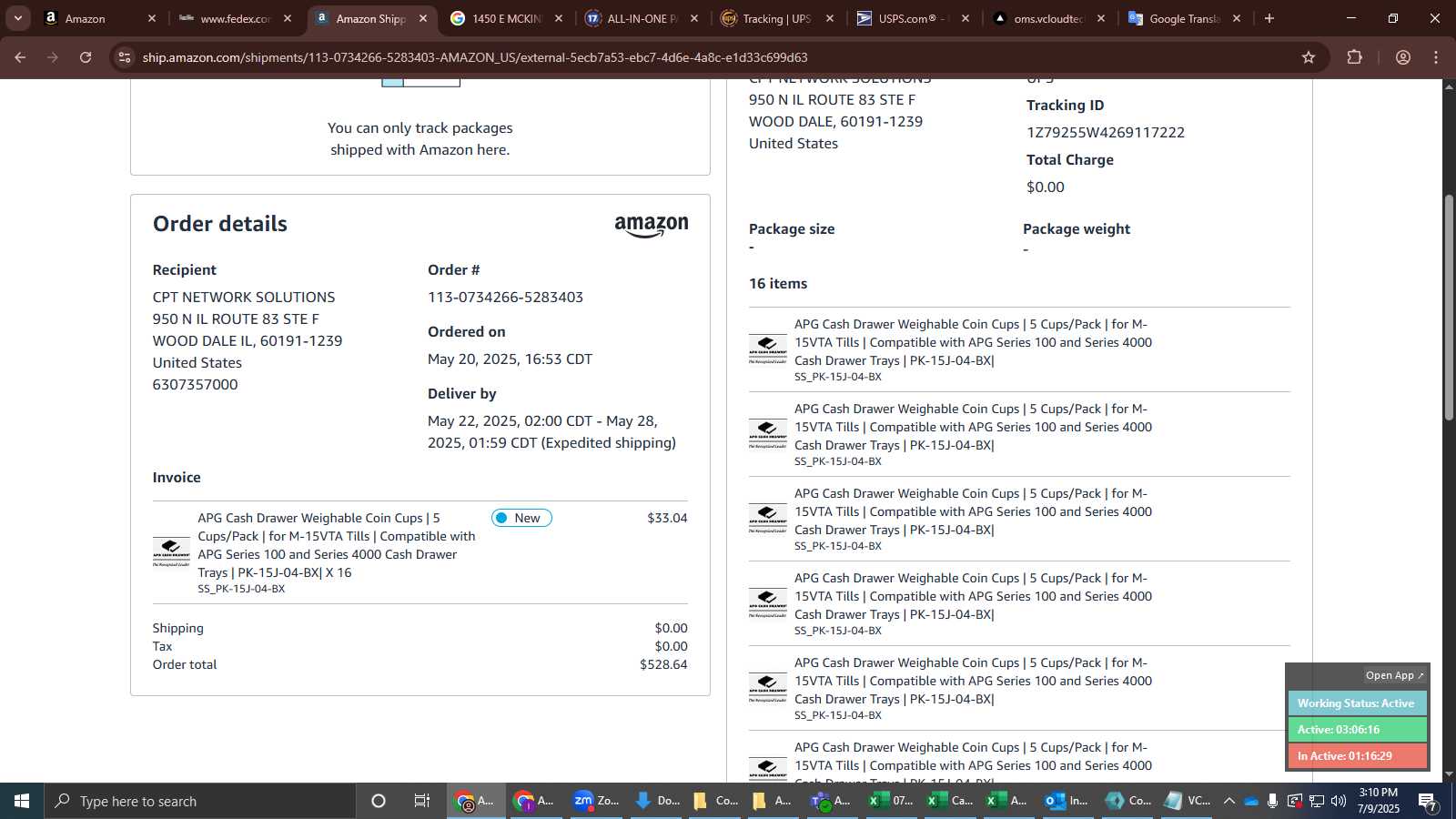This screenshot has height=819, width=1456.
Task: Select the order total $528.64
Action: pyautogui.click(x=663, y=665)
